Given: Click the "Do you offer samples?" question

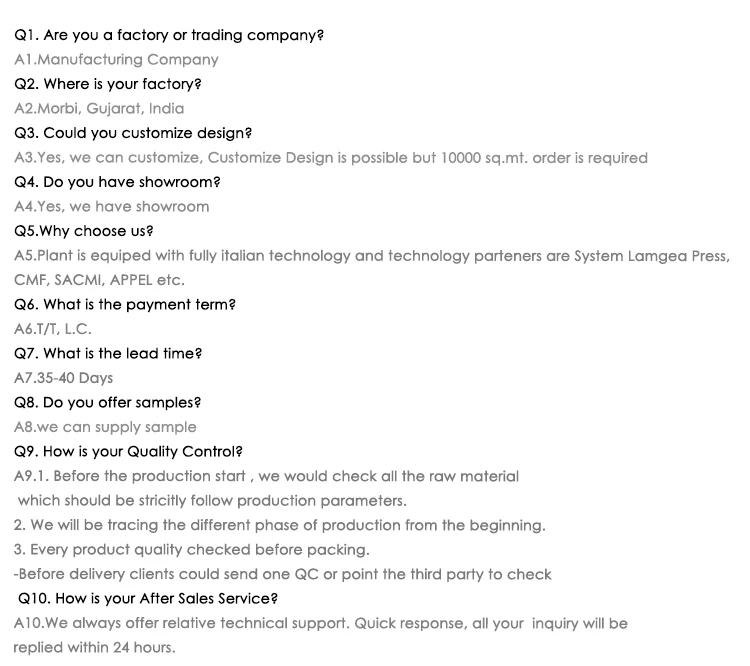Looking at the screenshot, I should pos(108,402).
